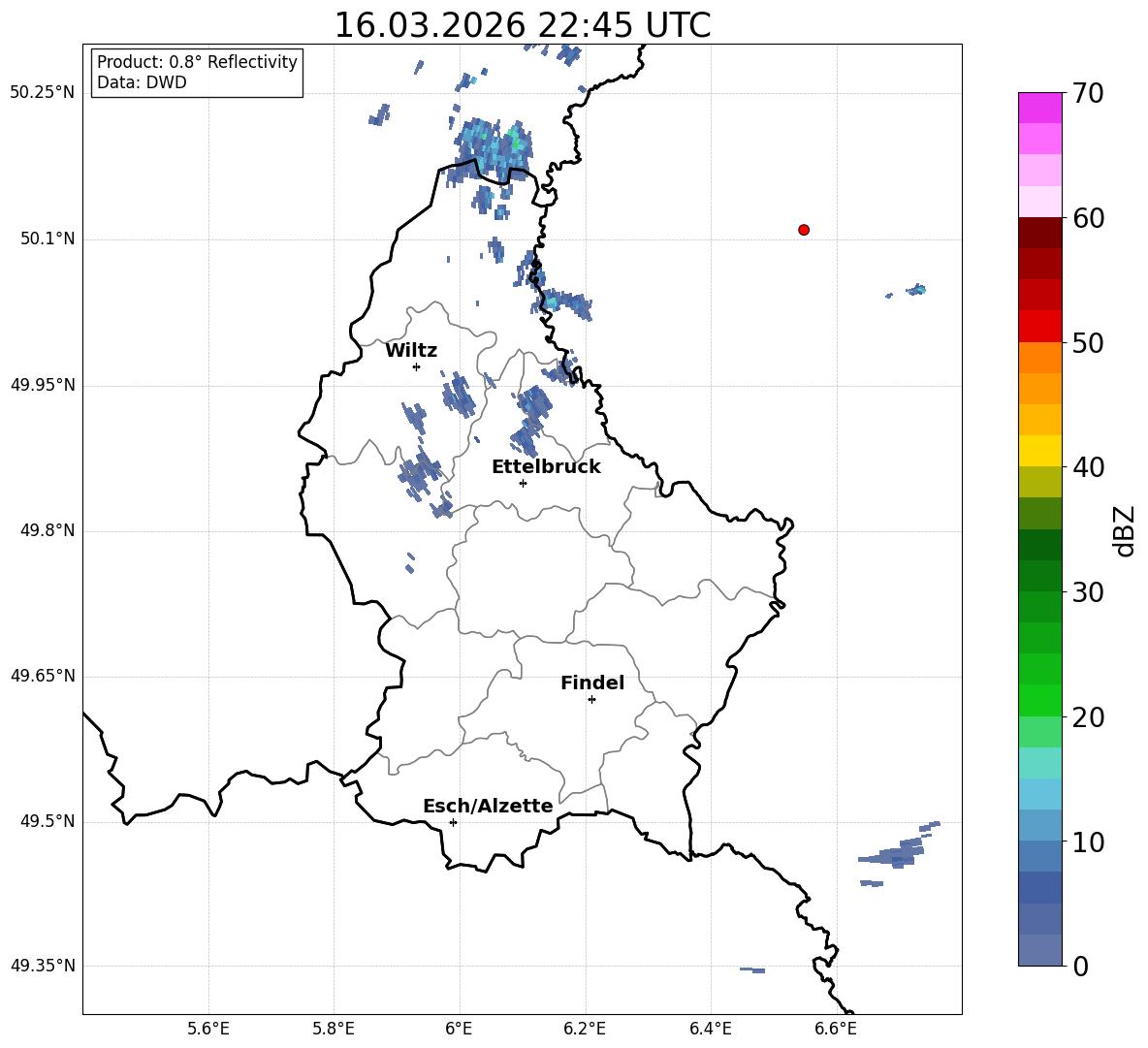Click the Wiltz station cross marker

pyautogui.click(x=417, y=366)
